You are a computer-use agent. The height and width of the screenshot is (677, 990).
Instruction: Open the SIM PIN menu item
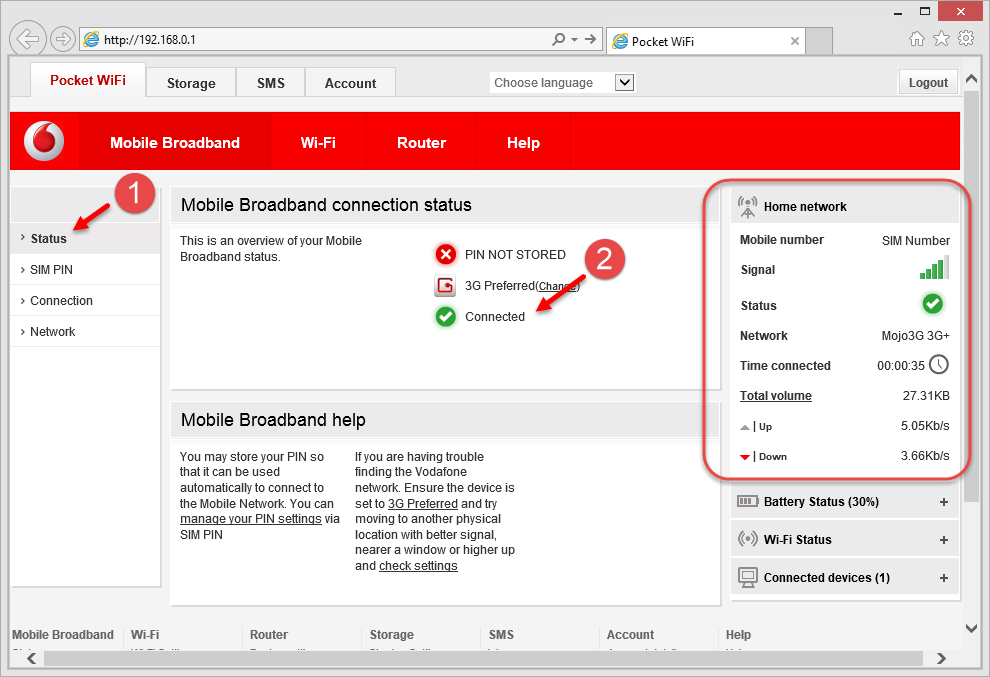pos(86,269)
